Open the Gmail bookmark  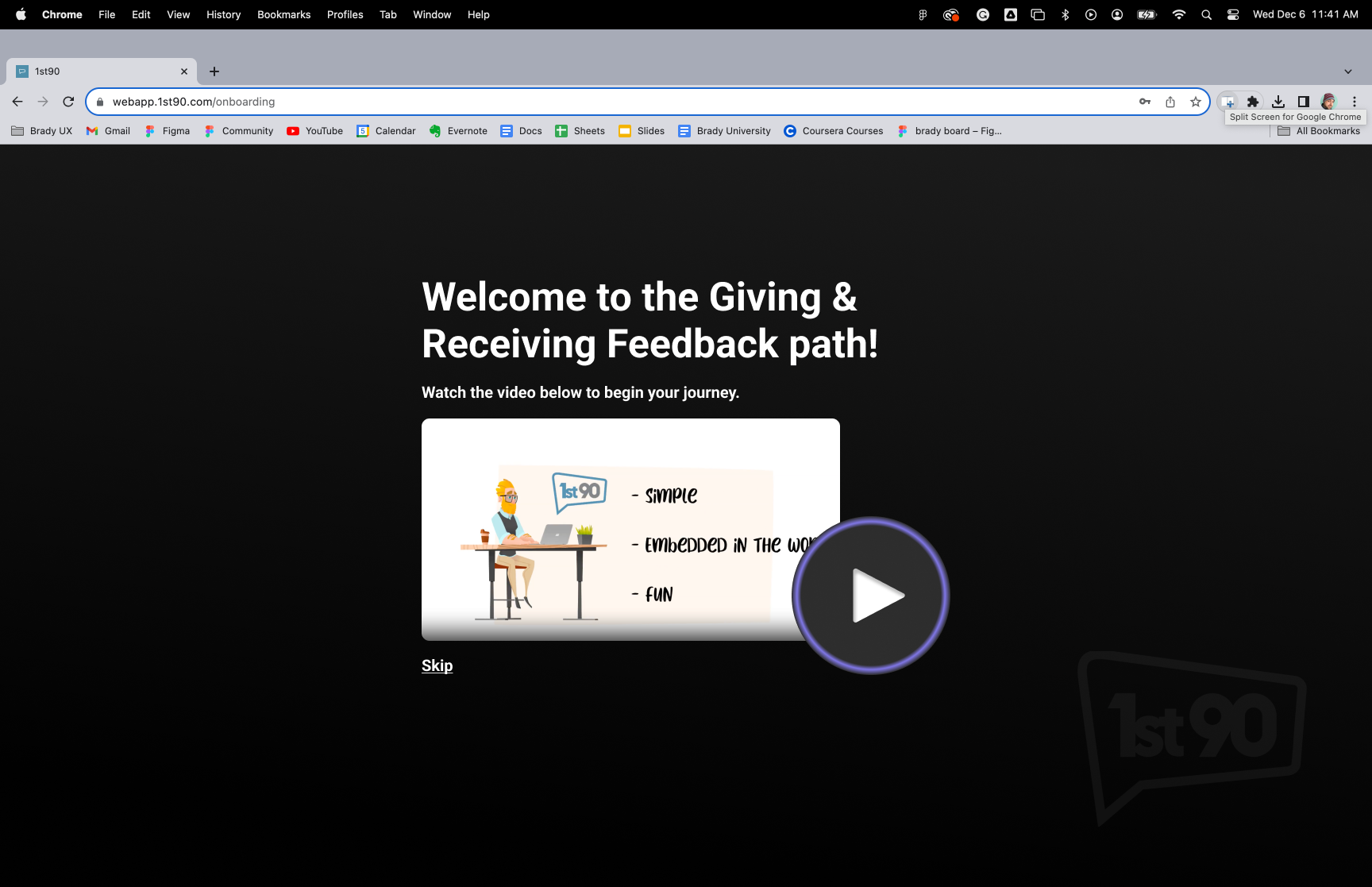108,131
